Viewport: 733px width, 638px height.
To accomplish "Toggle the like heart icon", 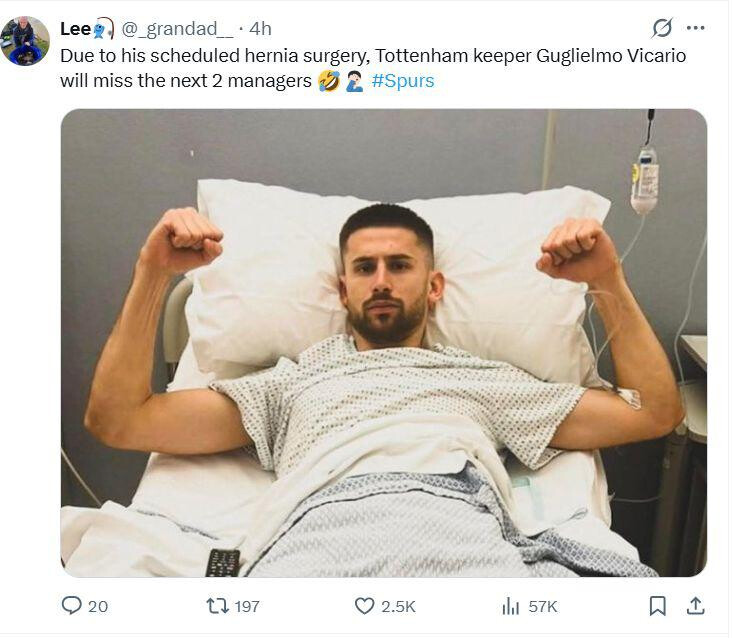I will pyautogui.click(x=365, y=606).
